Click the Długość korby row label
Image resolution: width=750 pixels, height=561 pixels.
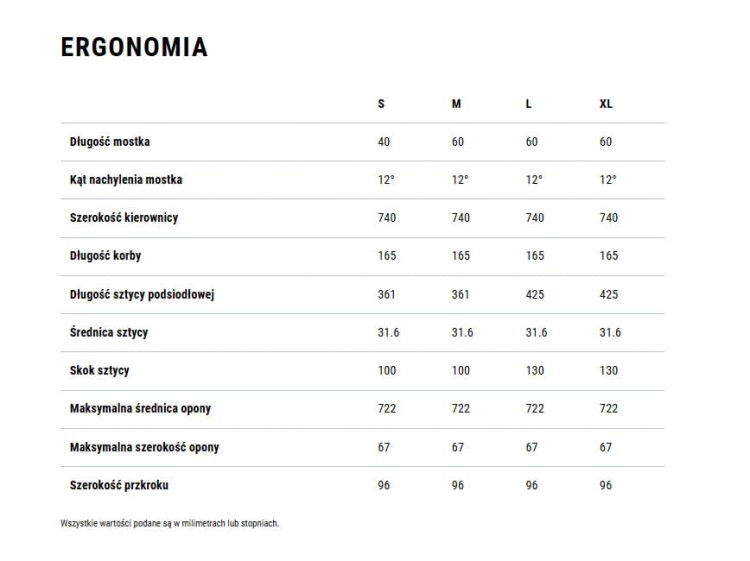(x=105, y=256)
